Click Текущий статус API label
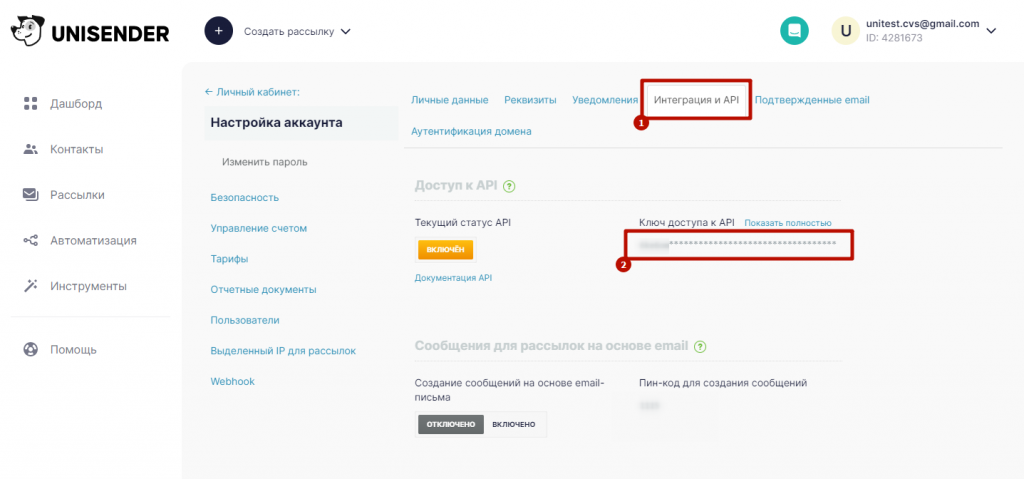The image size is (1024, 479). (x=462, y=223)
